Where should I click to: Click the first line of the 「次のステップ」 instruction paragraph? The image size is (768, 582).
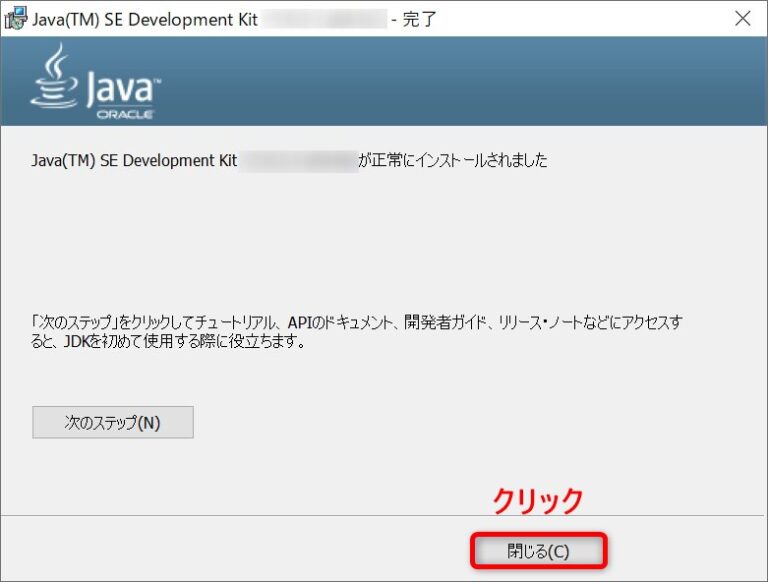(x=355, y=323)
